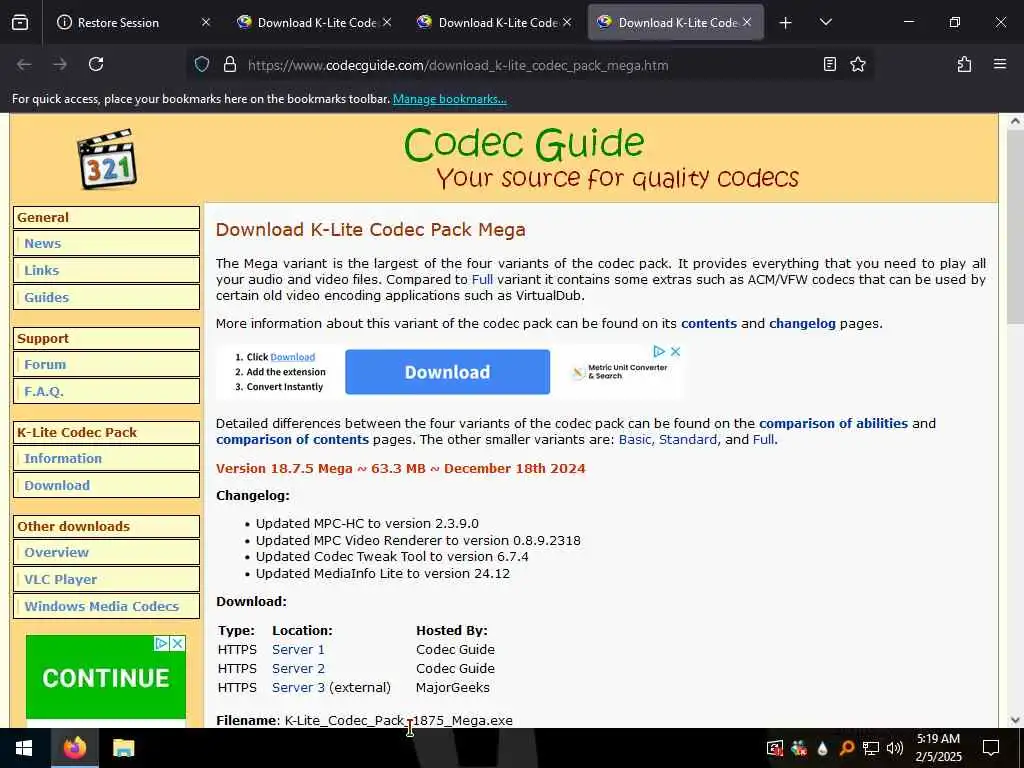Viewport: 1024px width, 768px height.
Task: Click the blue Download ad button
Action: [447, 372]
